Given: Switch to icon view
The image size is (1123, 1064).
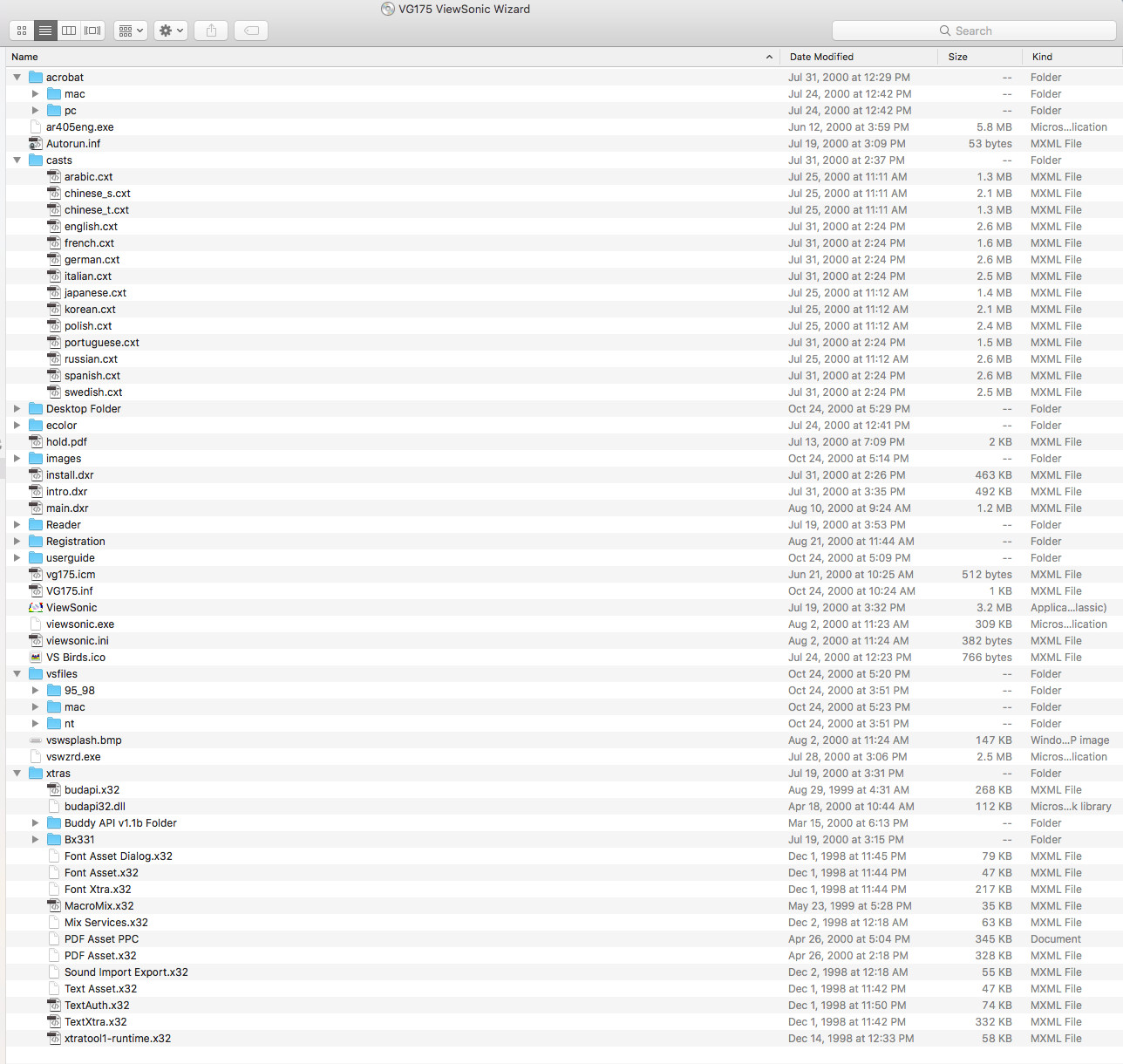Looking at the screenshot, I should tap(22, 31).
